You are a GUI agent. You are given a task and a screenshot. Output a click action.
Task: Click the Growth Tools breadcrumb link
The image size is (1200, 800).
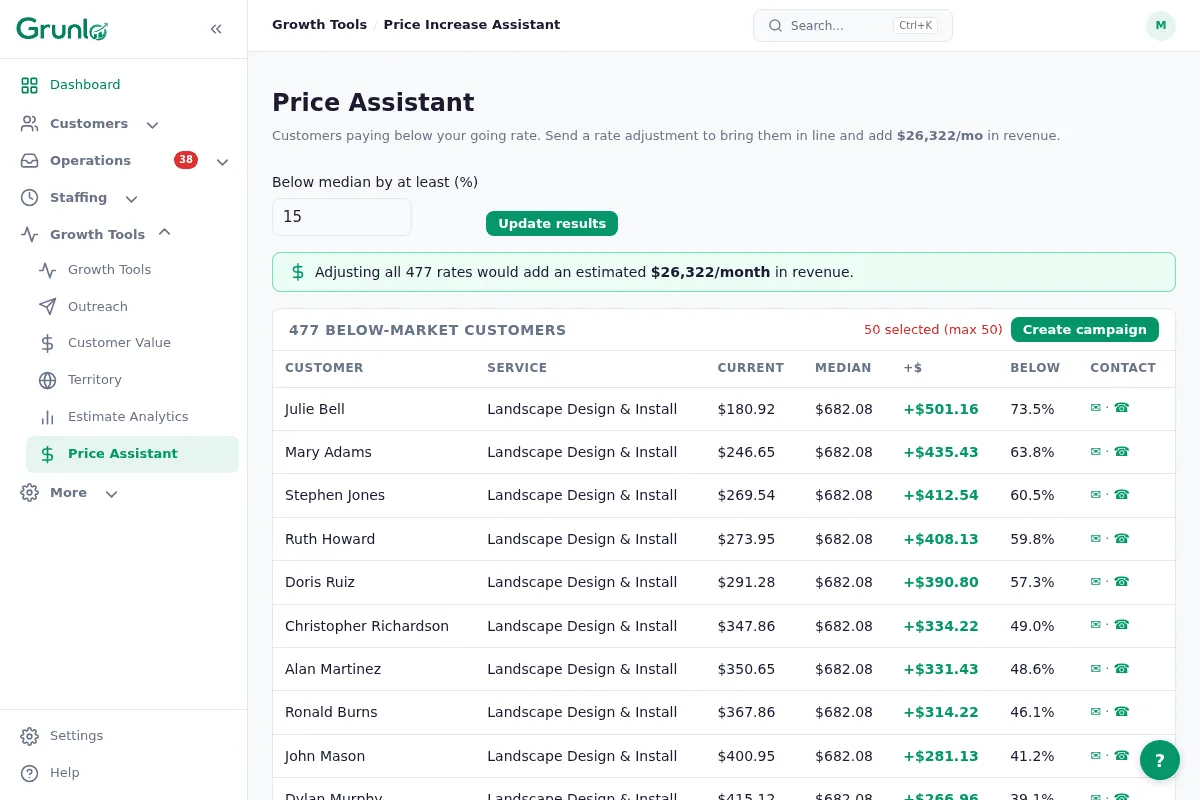(x=319, y=25)
